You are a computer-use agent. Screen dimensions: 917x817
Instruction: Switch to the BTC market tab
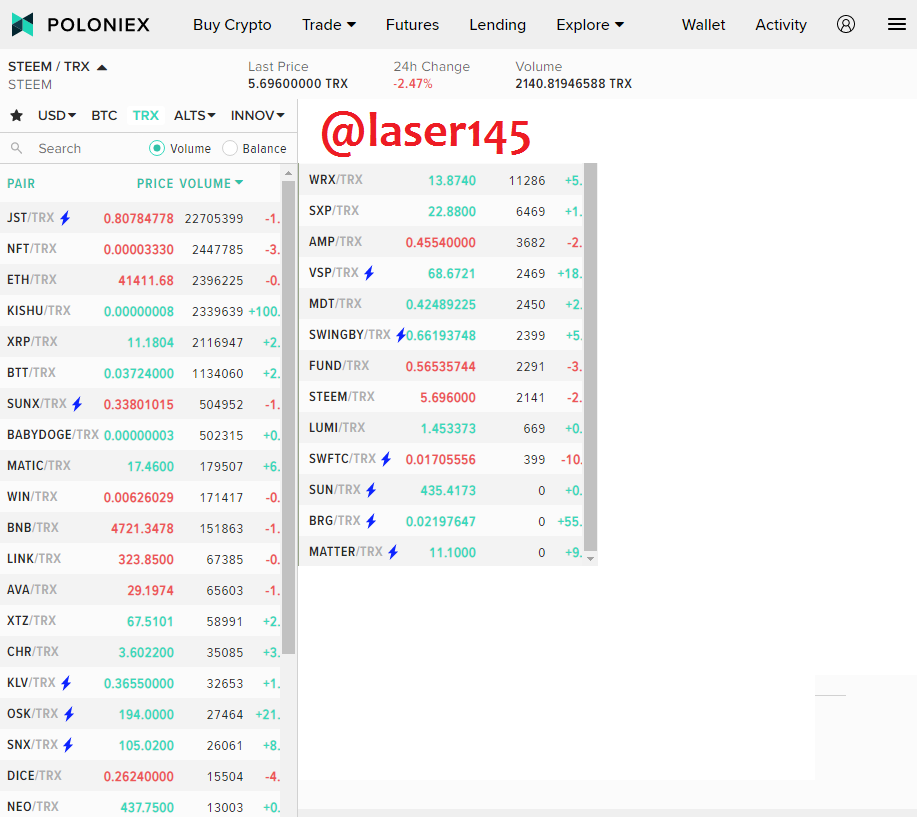tap(104, 115)
